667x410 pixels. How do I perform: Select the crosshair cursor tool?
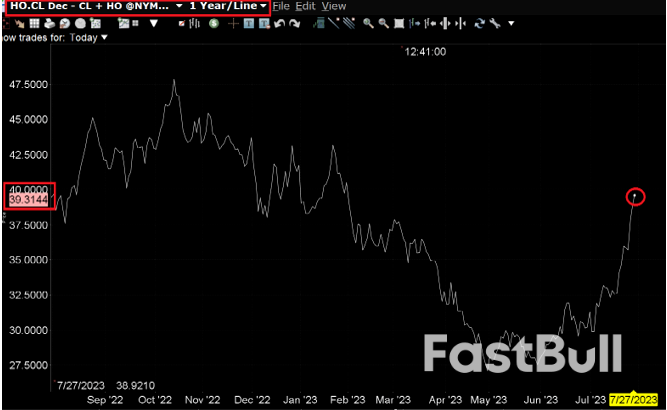[232, 23]
